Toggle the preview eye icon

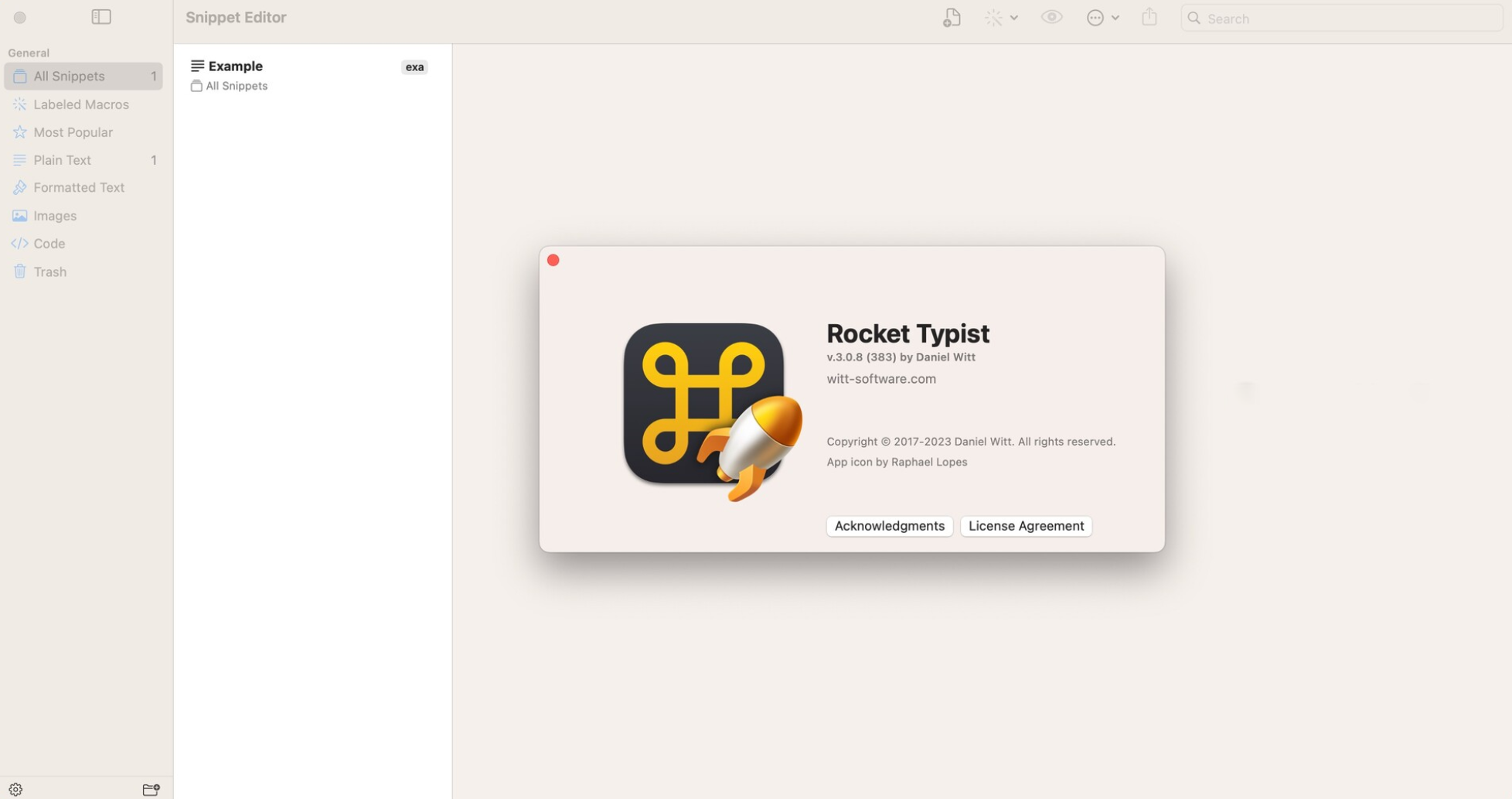1051,17
